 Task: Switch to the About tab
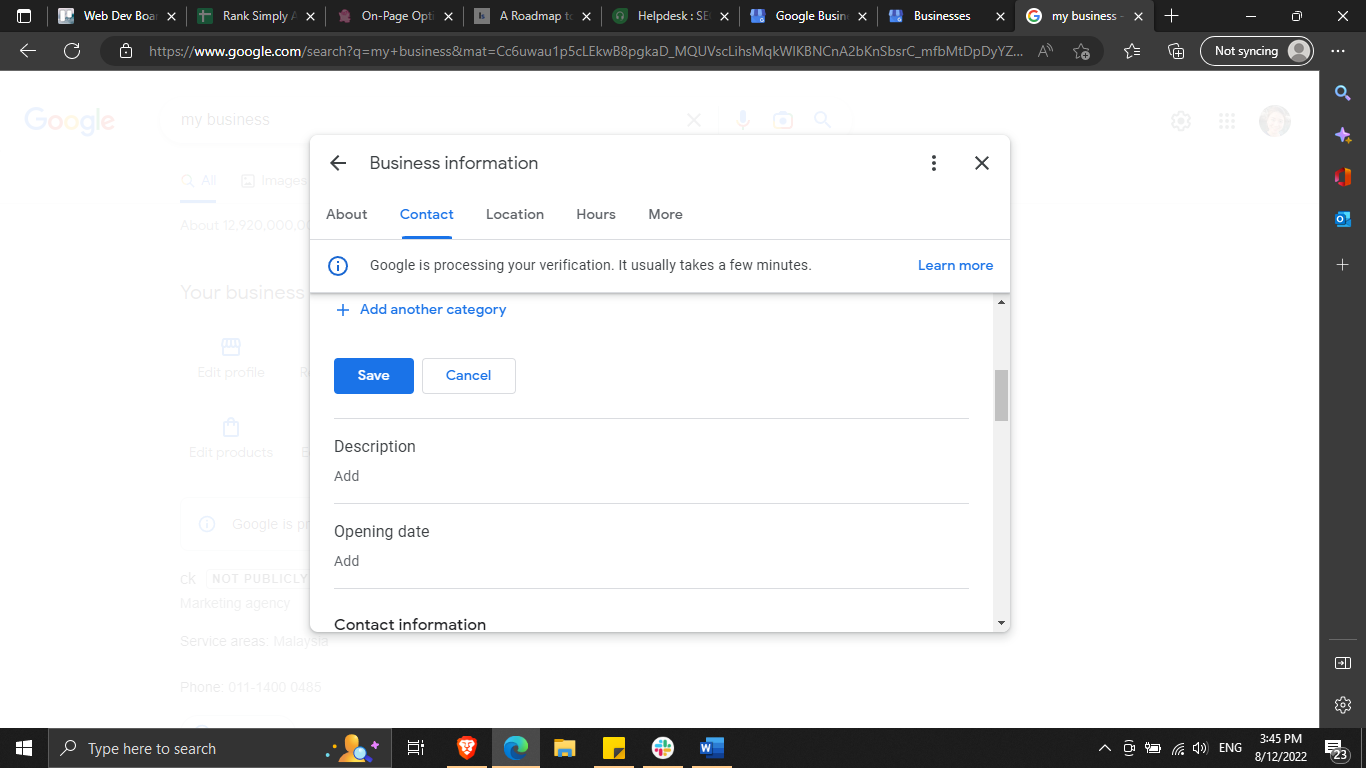point(347,214)
